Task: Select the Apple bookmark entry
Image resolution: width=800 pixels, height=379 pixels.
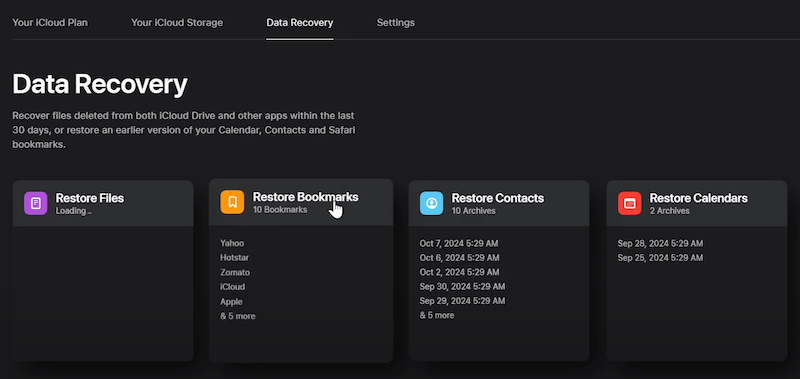Action: (x=232, y=301)
